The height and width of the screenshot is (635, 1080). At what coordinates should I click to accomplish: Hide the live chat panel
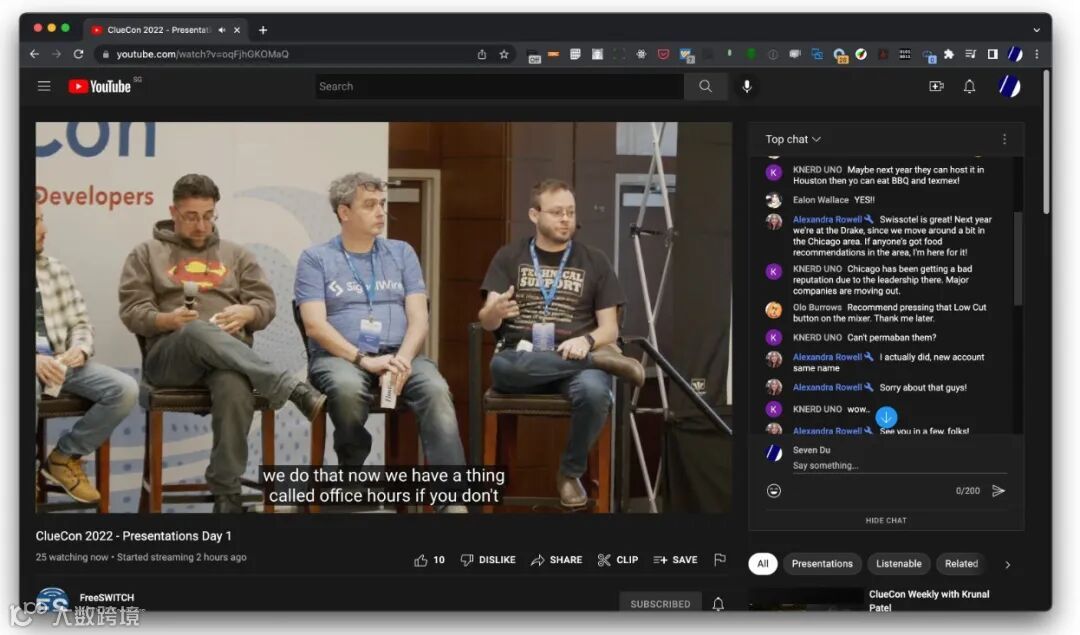[x=886, y=521]
